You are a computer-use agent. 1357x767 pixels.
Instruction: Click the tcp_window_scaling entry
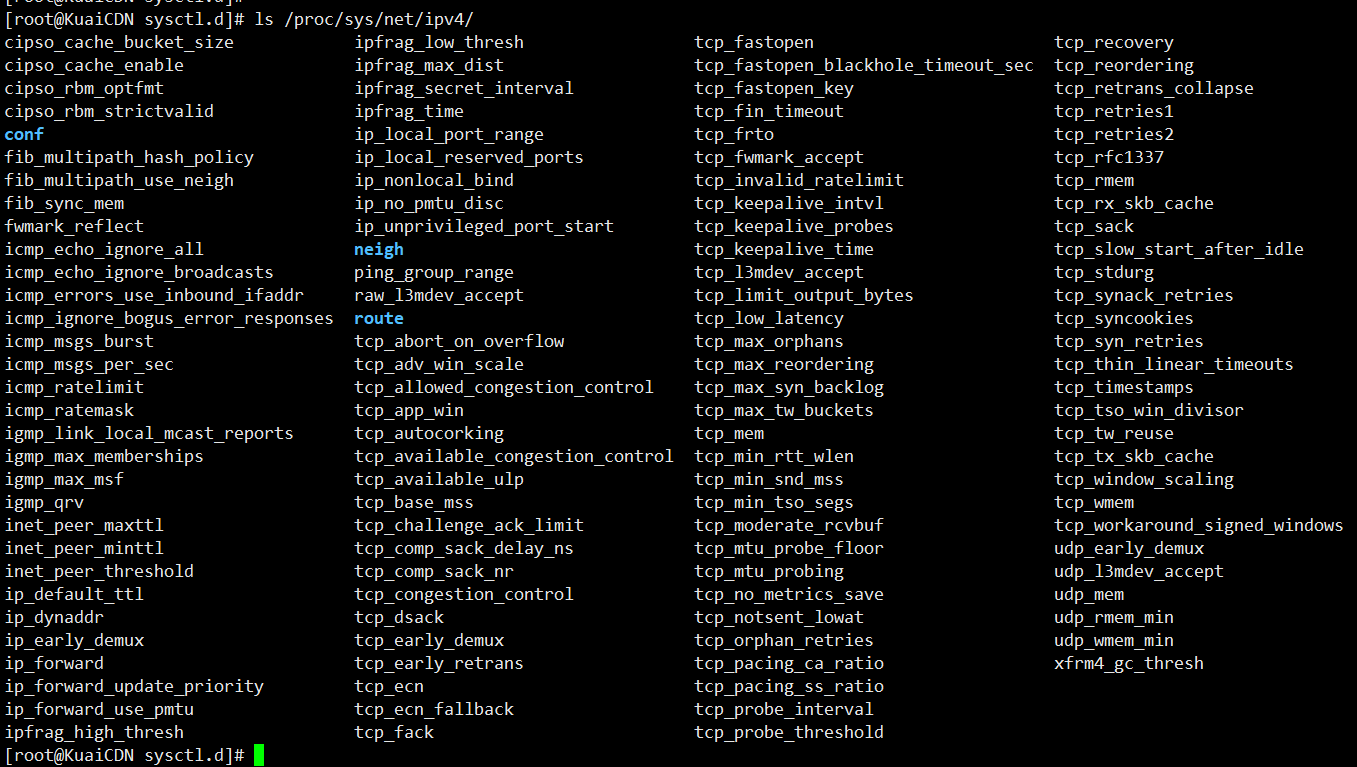coord(1144,479)
